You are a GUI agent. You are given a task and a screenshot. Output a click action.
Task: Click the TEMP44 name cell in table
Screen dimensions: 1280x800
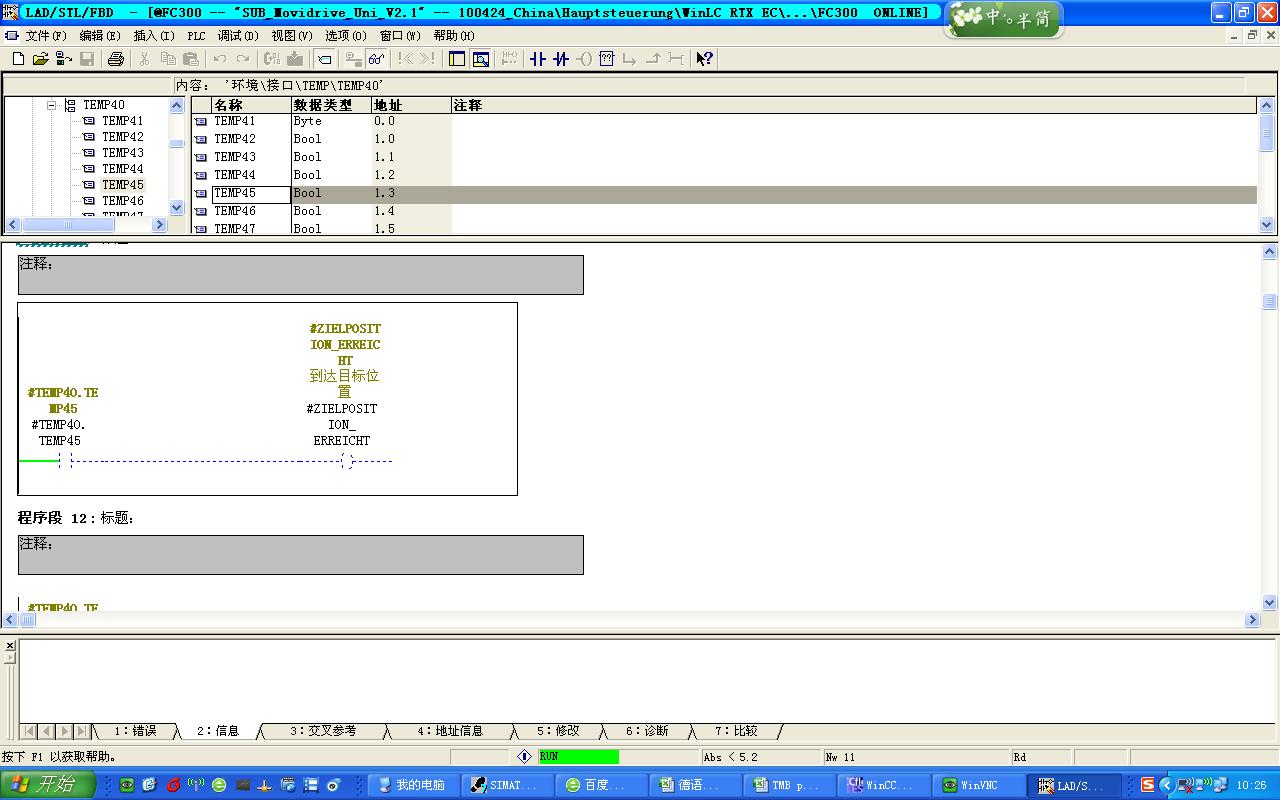click(251, 175)
